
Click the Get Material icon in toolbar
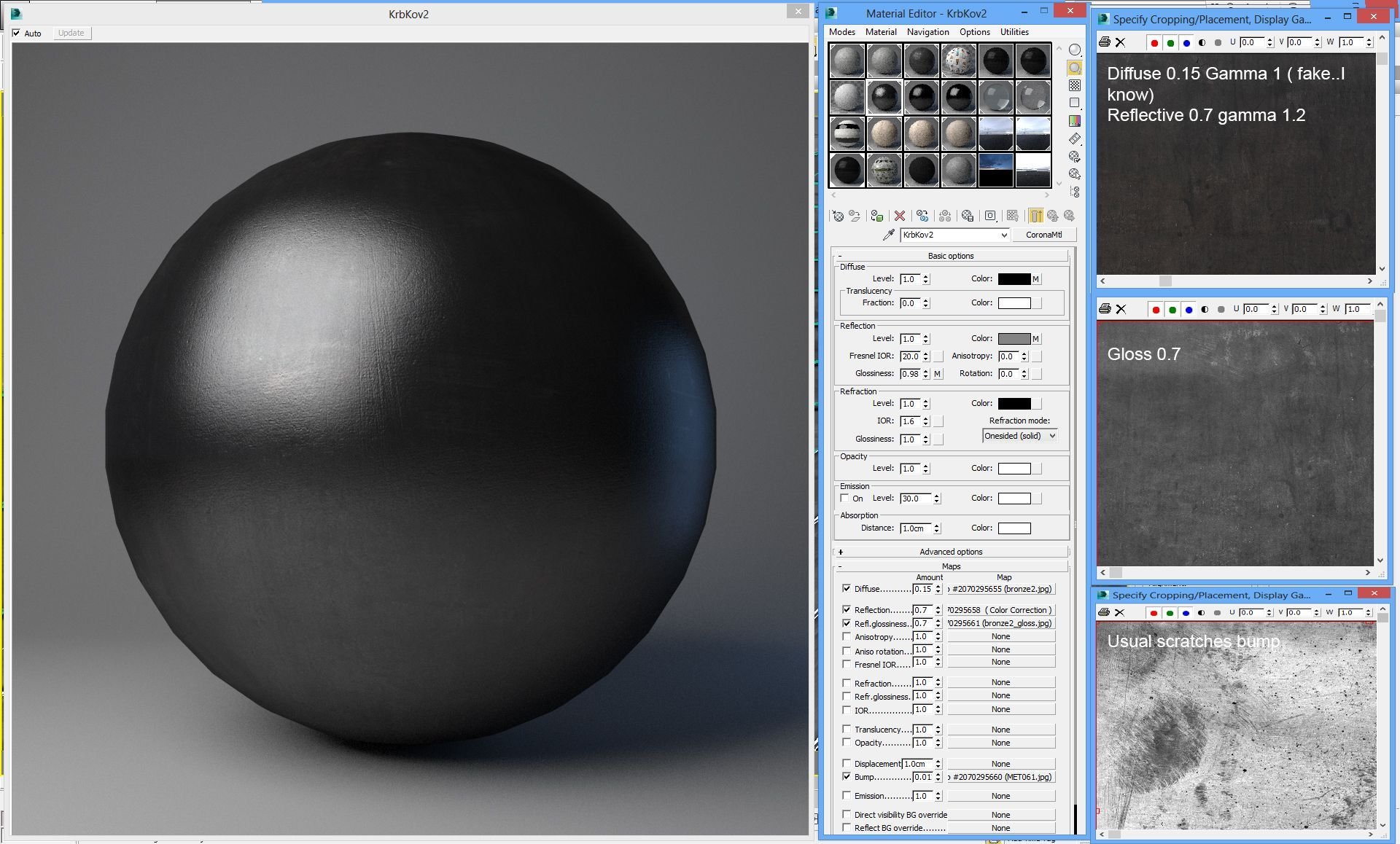(x=838, y=216)
